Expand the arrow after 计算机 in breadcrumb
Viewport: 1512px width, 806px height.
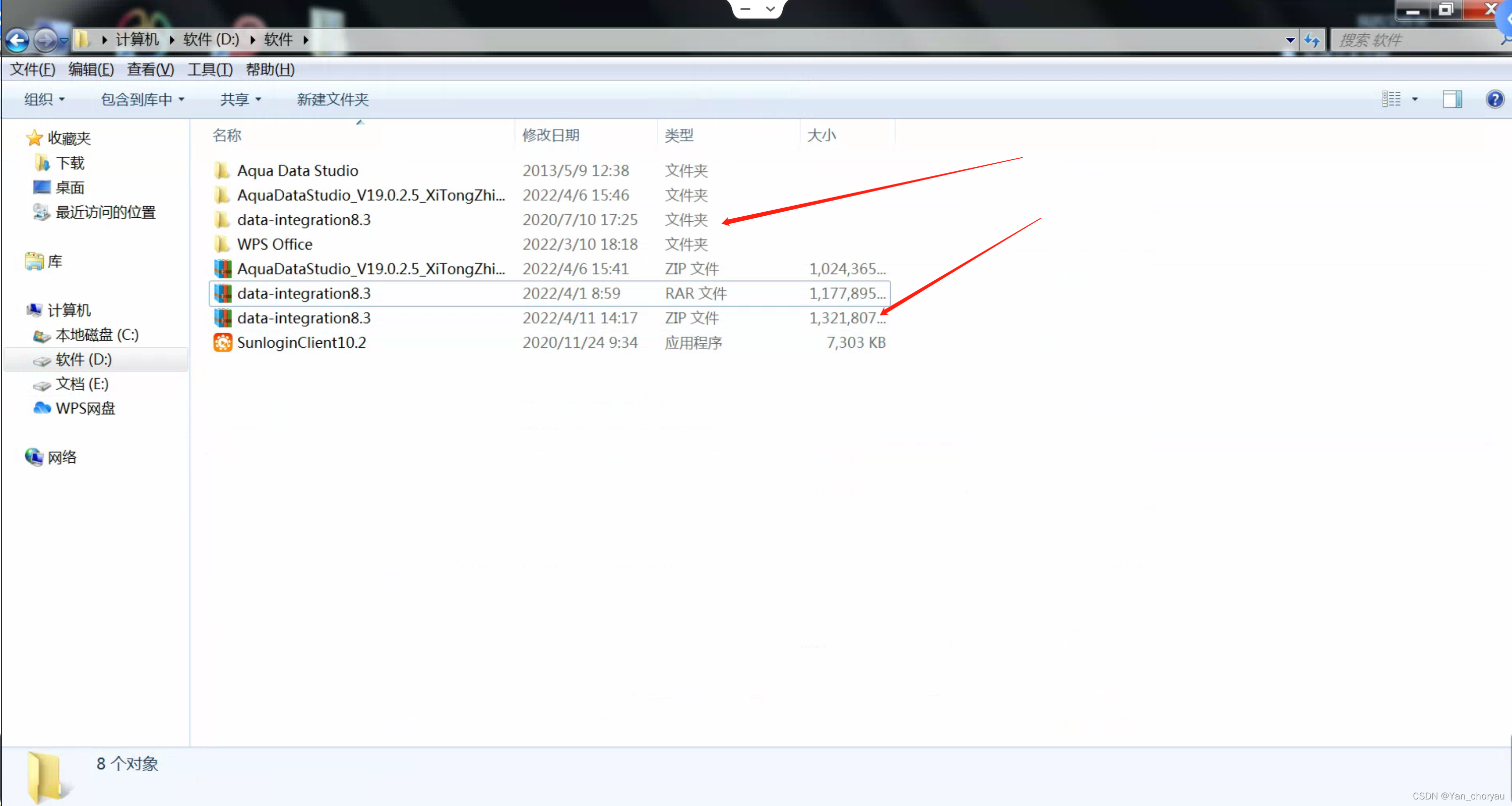coord(171,40)
